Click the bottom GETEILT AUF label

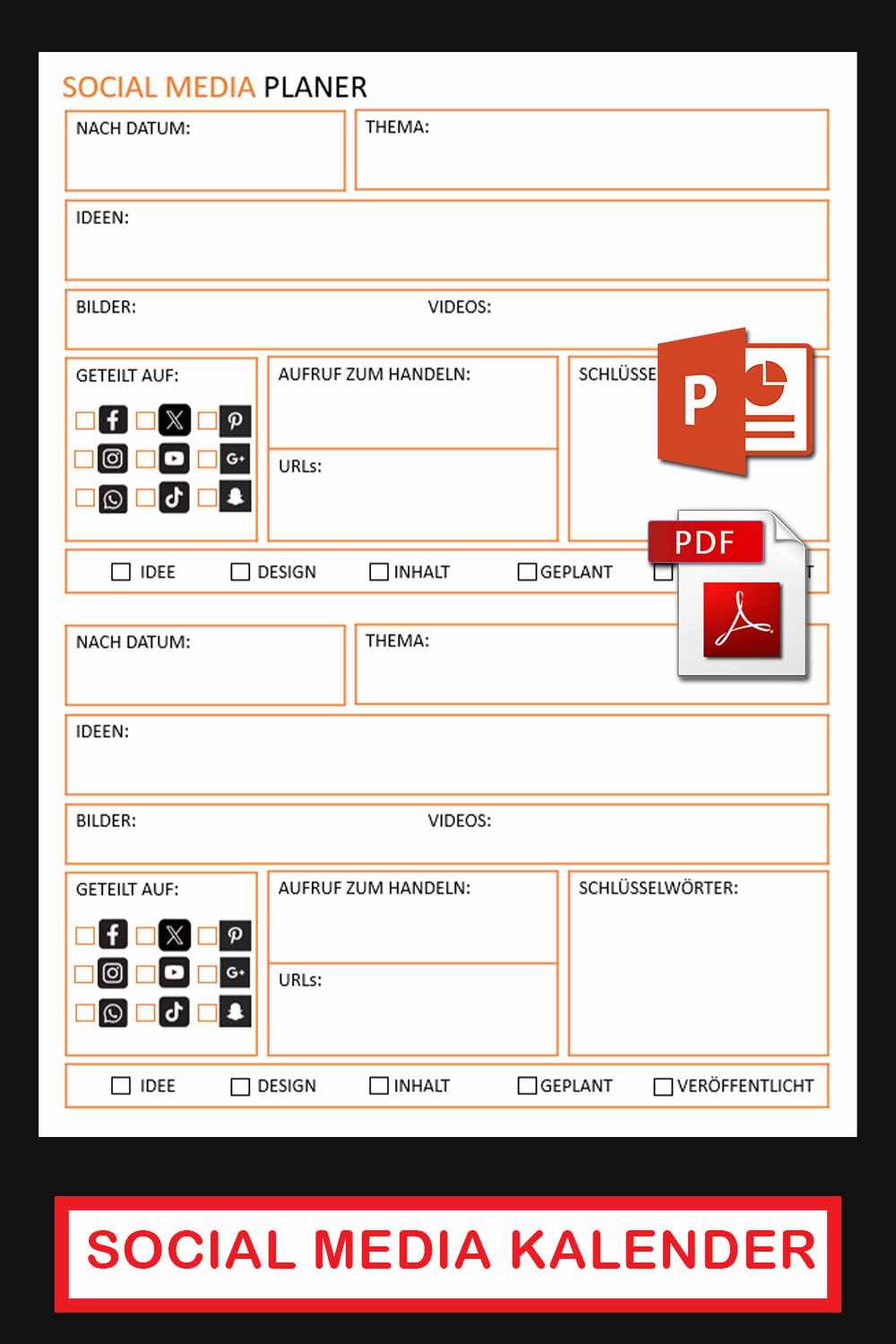[x=127, y=890]
